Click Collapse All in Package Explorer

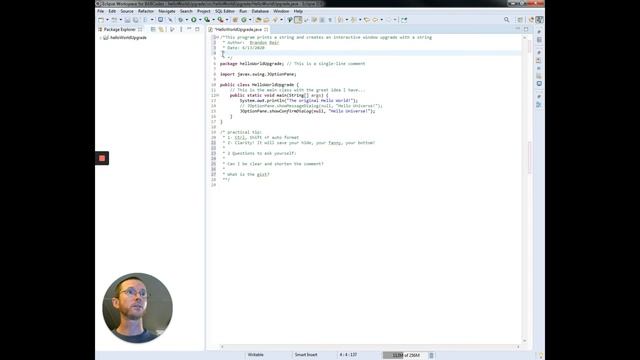point(153,29)
